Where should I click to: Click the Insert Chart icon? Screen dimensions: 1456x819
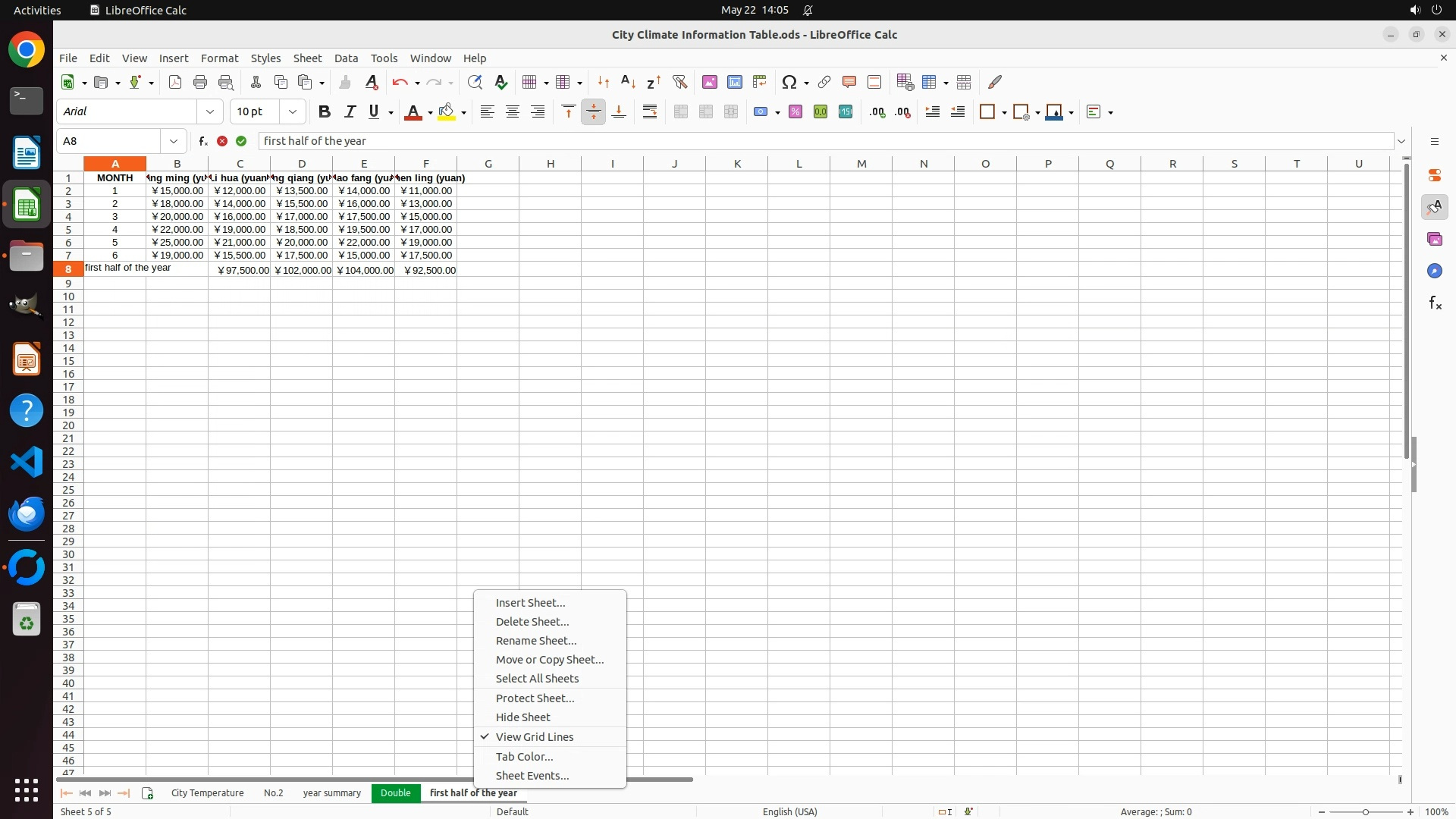pyautogui.click(x=735, y=82)
